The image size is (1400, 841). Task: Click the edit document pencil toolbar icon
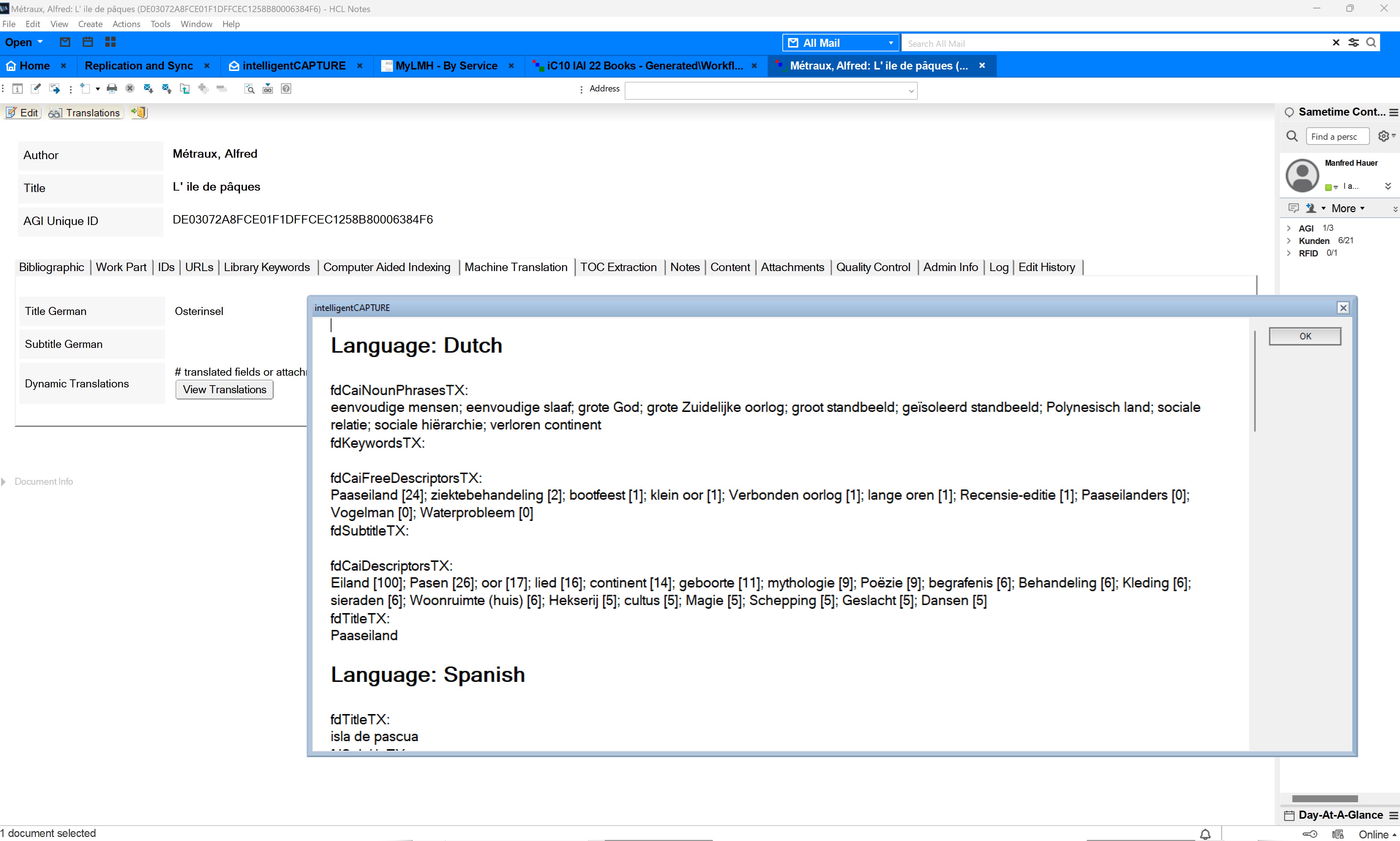[36, 89]
